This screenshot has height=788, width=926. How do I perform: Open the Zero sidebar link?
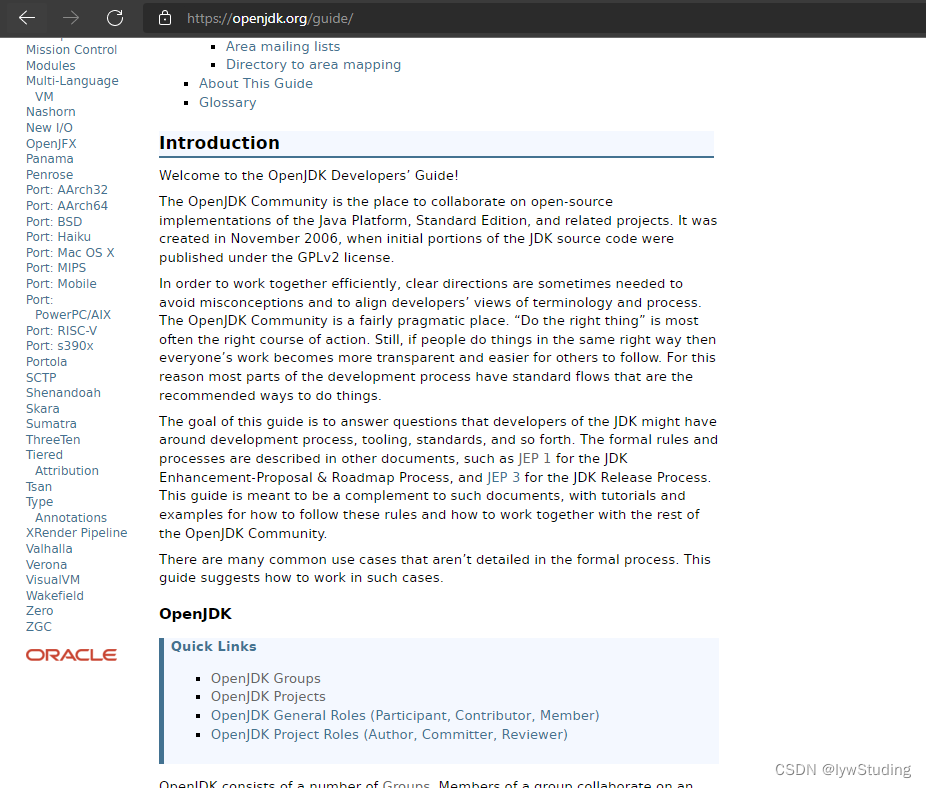pos(40,611)
